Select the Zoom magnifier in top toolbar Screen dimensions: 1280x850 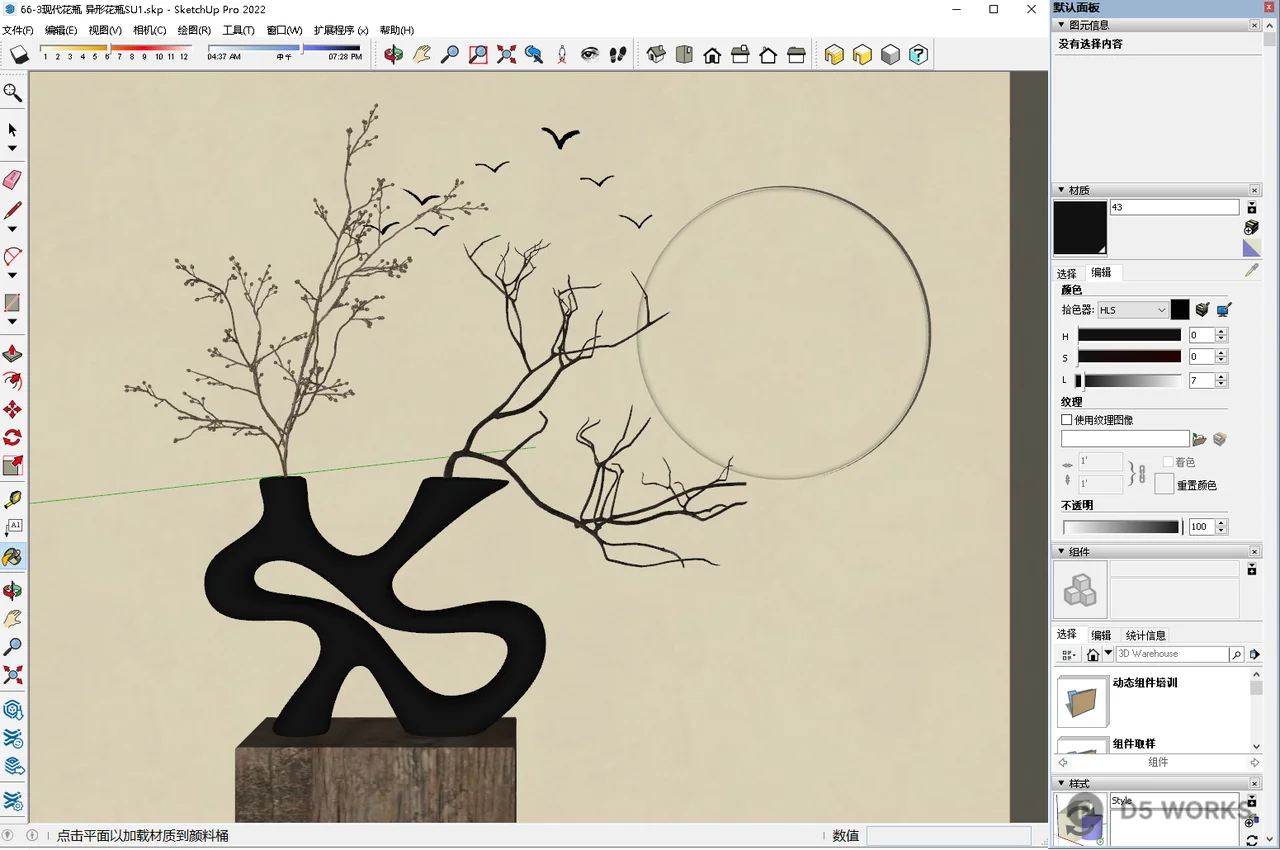(450, 54)
